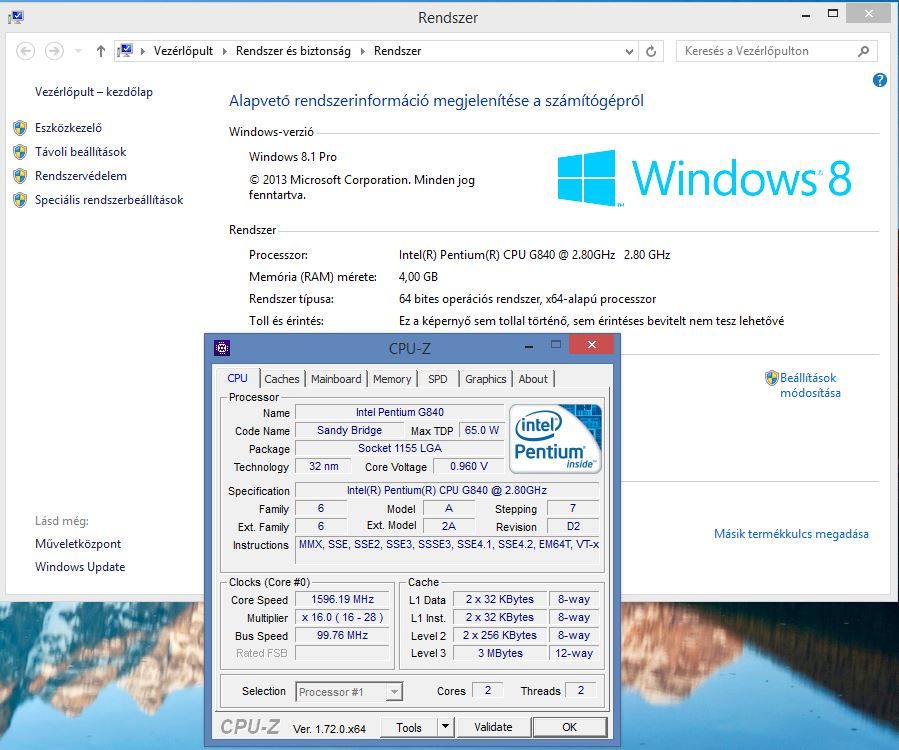Image resolution: width=899 pixels, height=750 pixels.
Task: Expand the arrow after the Vezérlőpult breadcrumb
Action: (225, 52)
